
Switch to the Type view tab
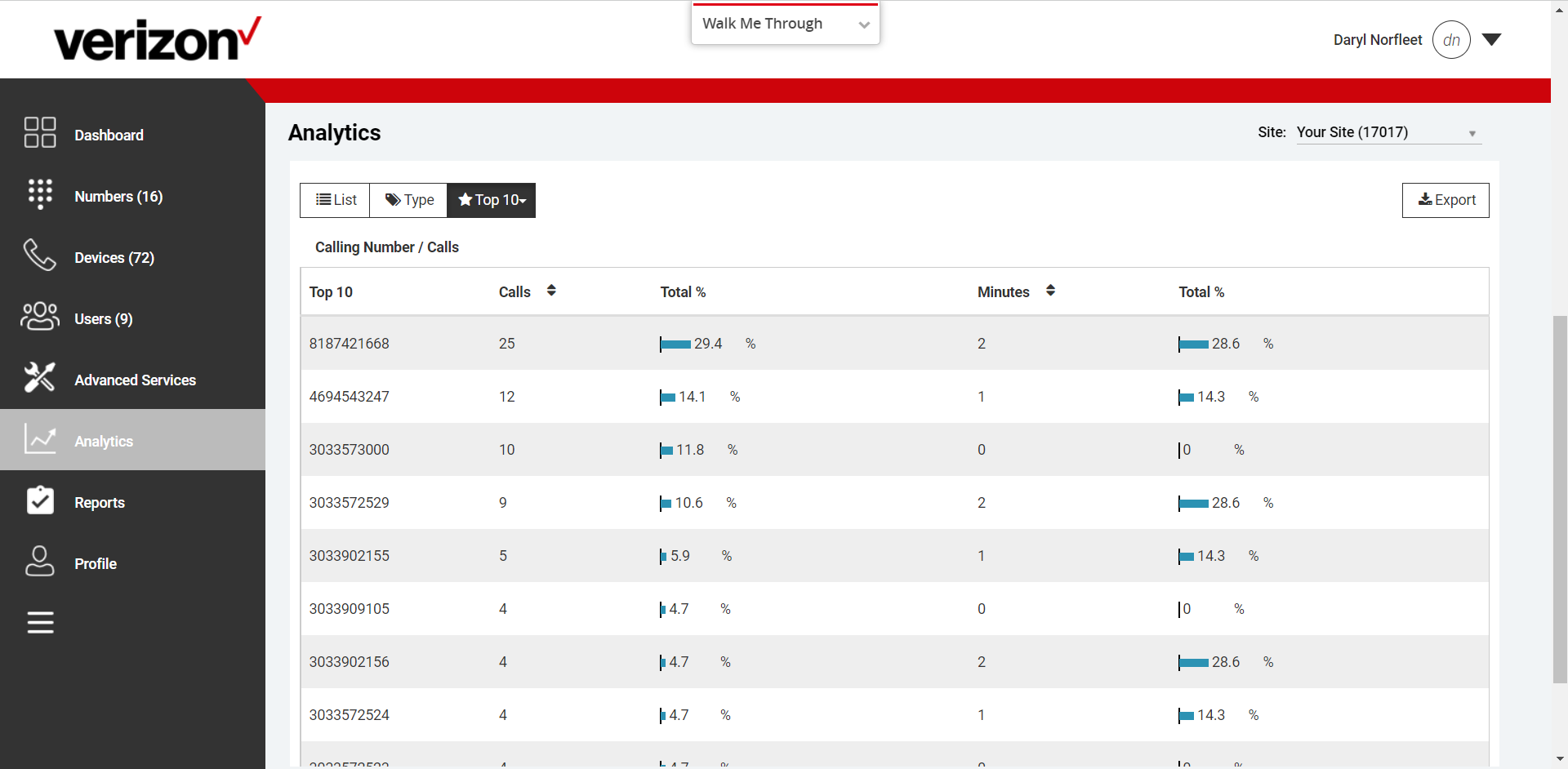(409, 200)
